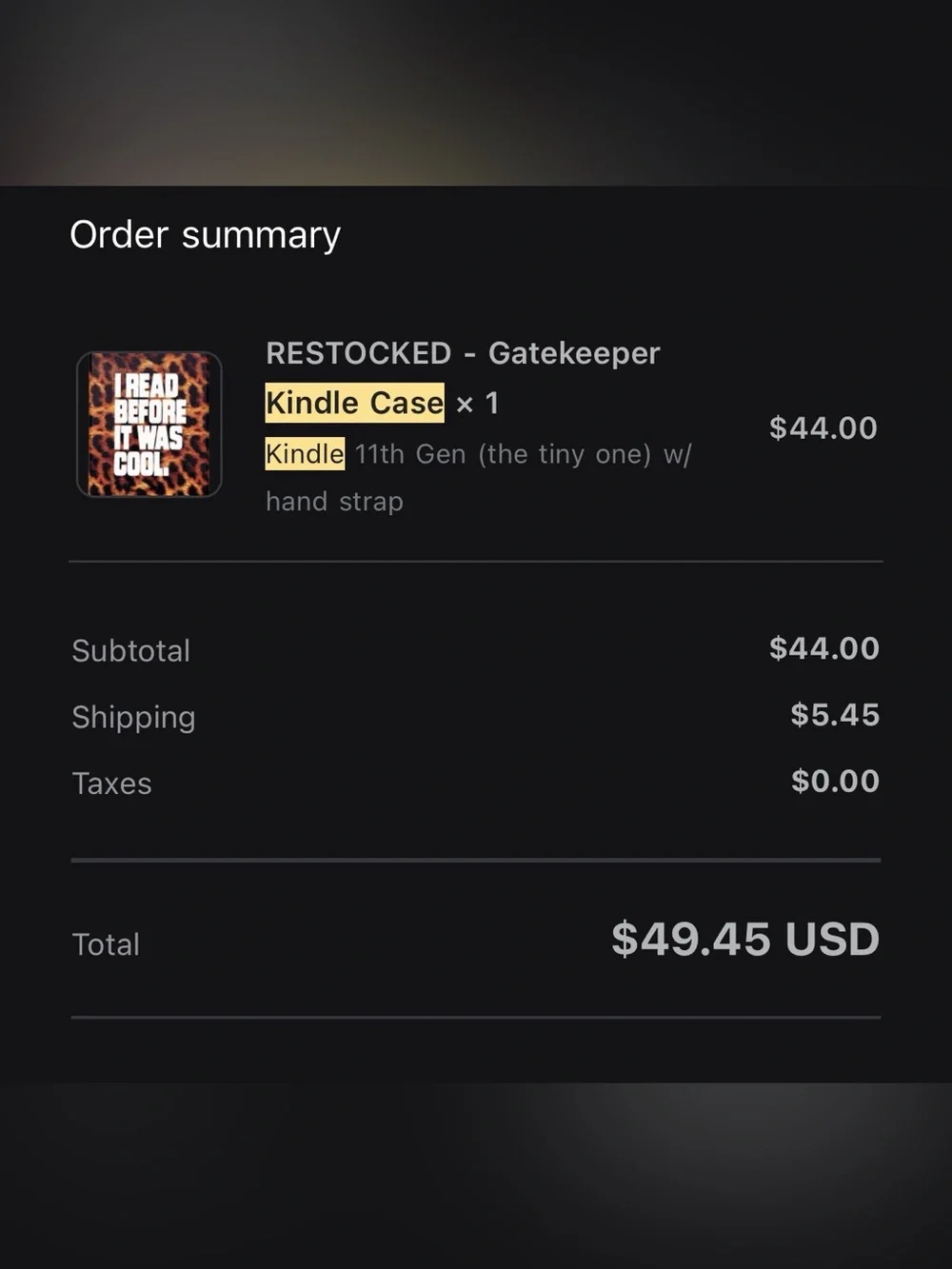
Task: Select the Subtotal label
Action: tap(131, 651)
